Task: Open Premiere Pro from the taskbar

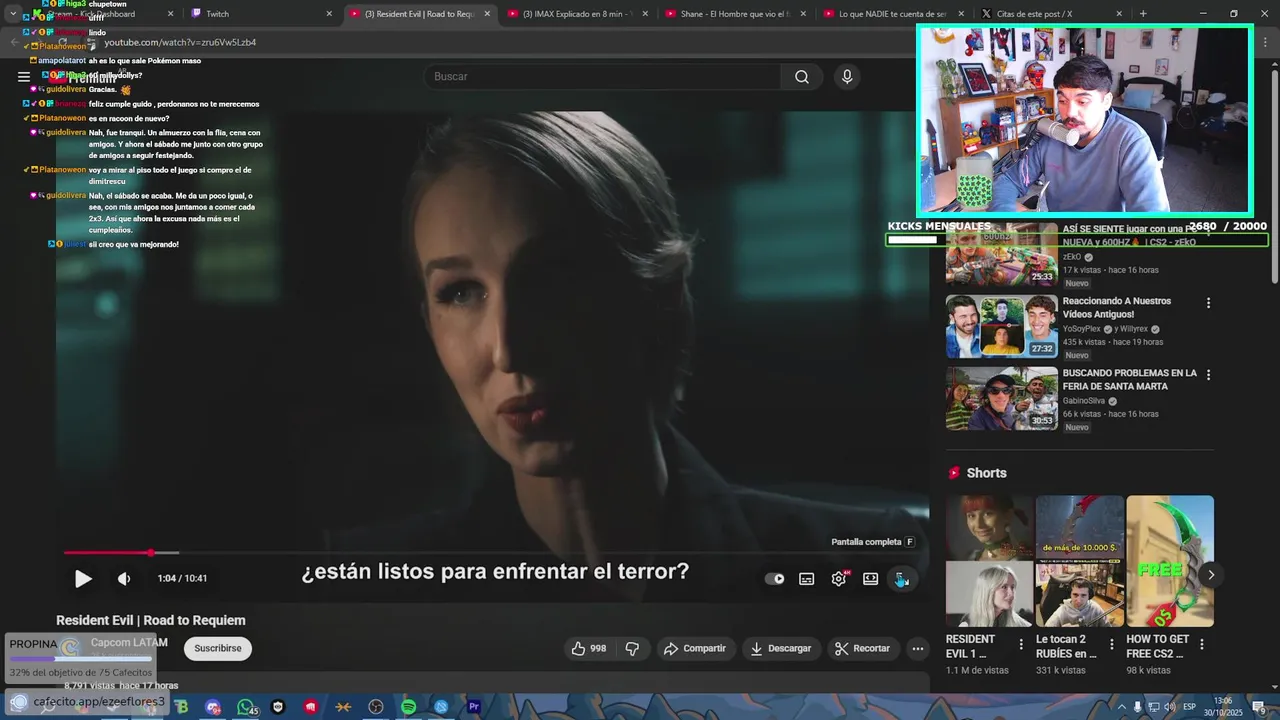Action: [x=474, y=707]
